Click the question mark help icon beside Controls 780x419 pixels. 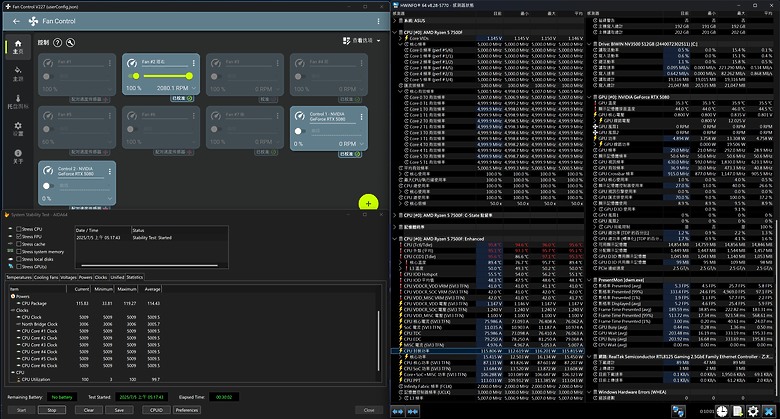pyautogui.click(x=58, y=43)
